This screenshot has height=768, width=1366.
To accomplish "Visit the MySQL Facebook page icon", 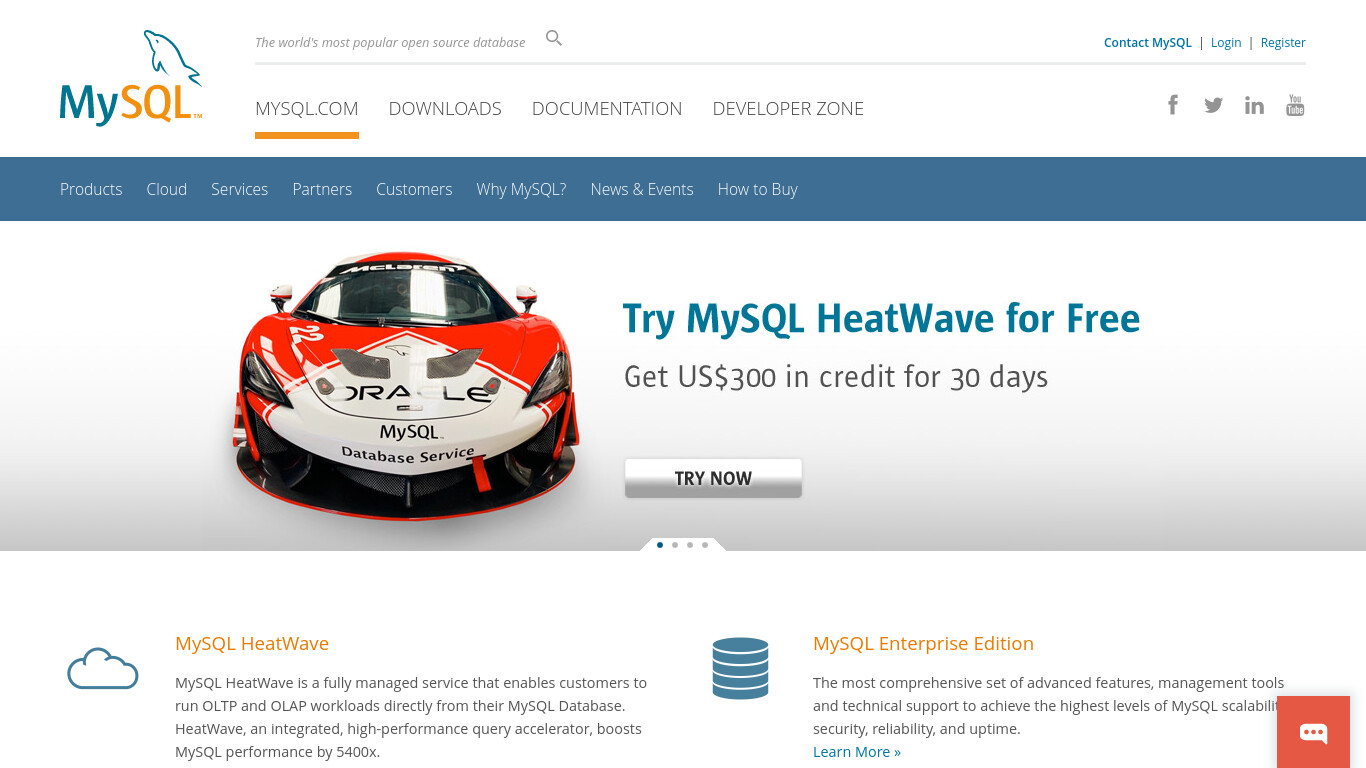I will pos(1173,104).
